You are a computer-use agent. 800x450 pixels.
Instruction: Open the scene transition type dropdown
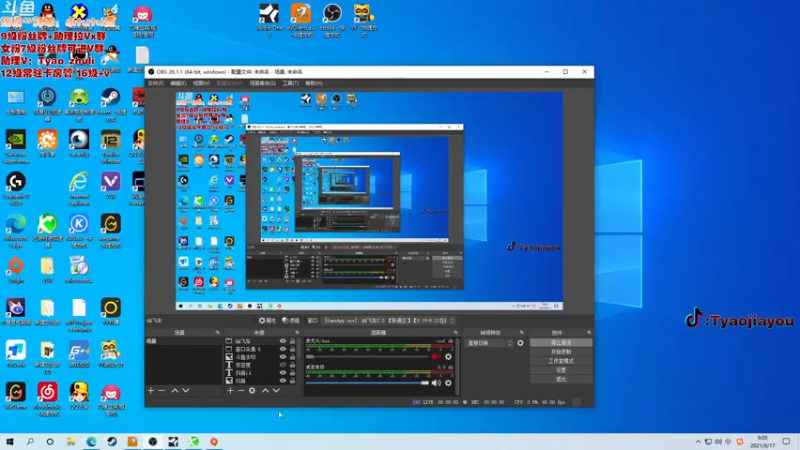pos(488,343)
